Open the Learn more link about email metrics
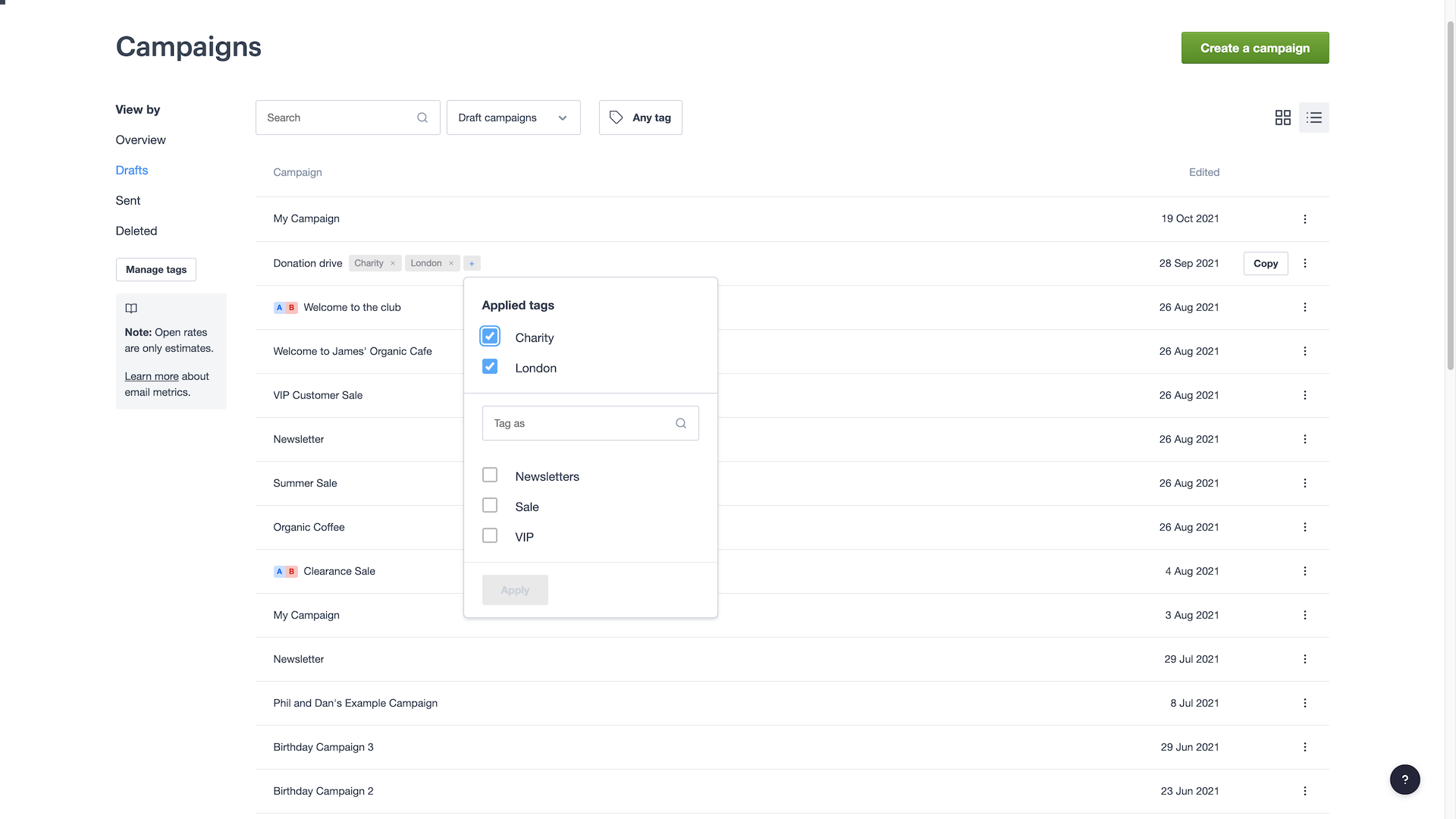 (x=151, y=376)
